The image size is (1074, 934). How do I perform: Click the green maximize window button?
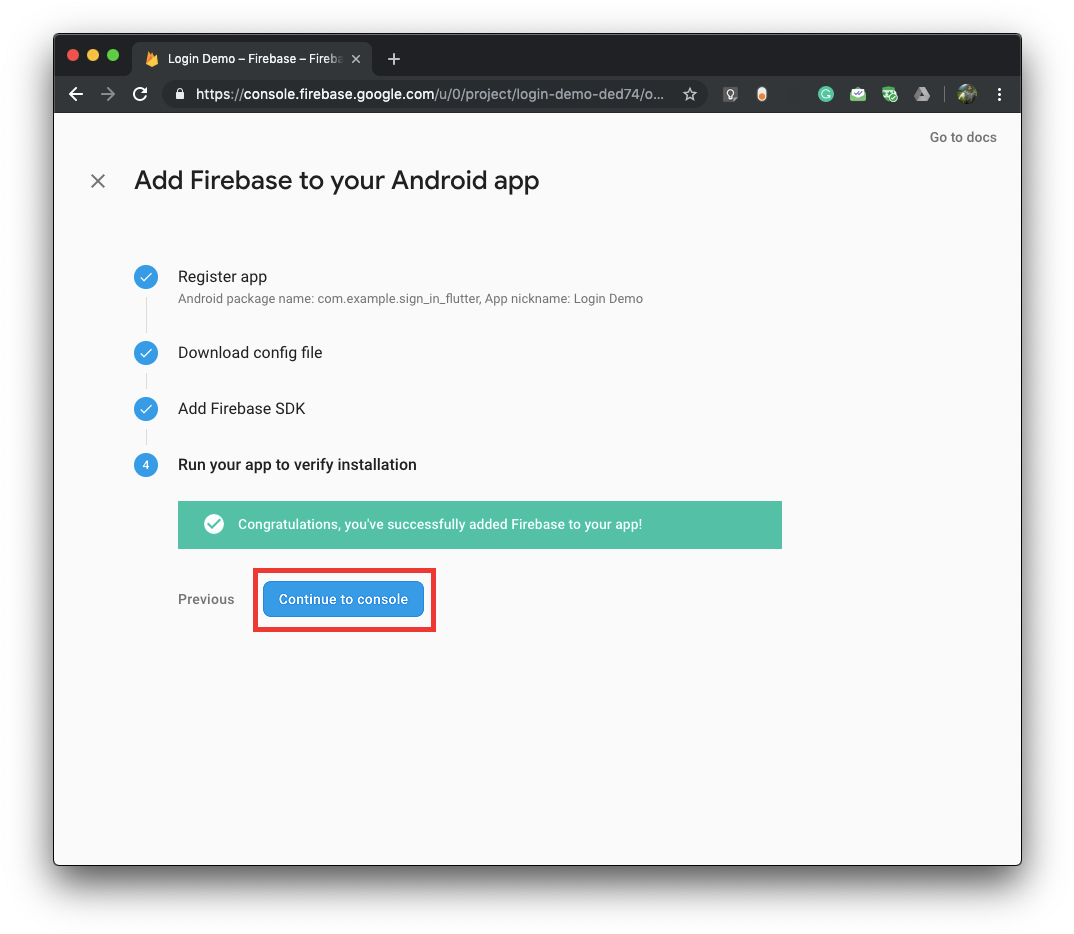(x=113, y=55)
